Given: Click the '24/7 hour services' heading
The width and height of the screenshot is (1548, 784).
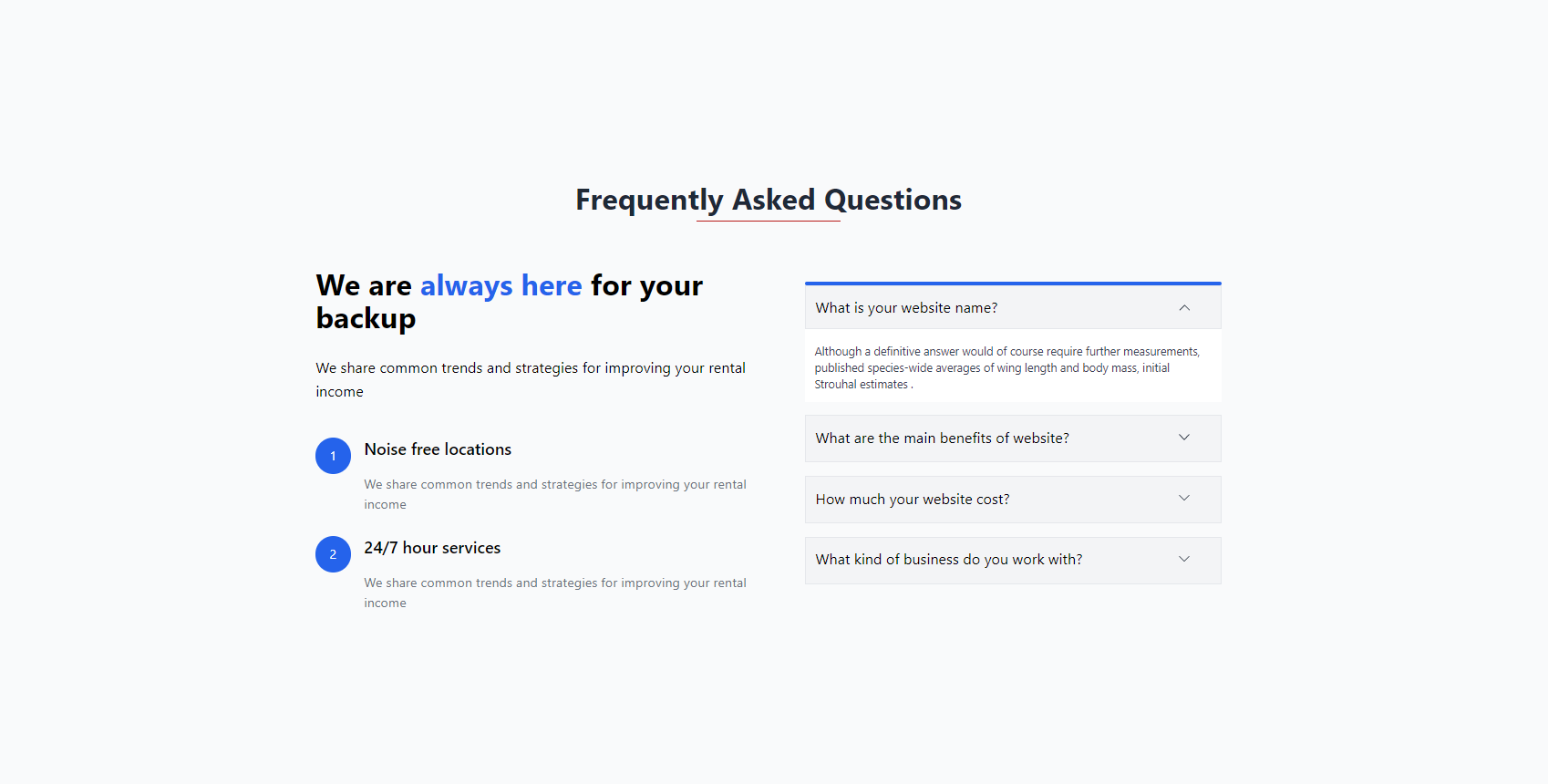Looking at the screenshot, I should pos(432,547).
